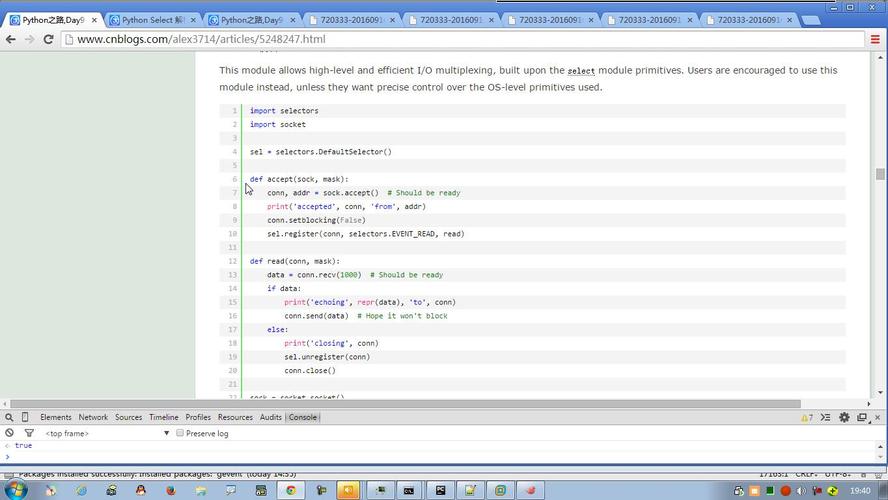888x500 pixels.
Task: Click the page's vertical scrollbar thumb
Action: 880,174
